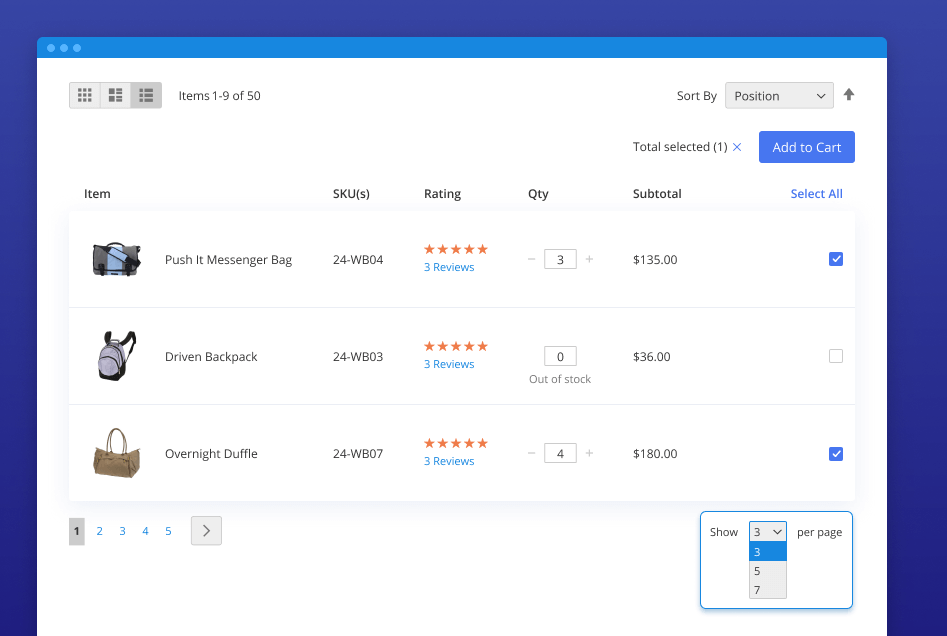This screenshot has height=636, width=947.
Task: Click Select All link
Action: (x=816, y=194)
